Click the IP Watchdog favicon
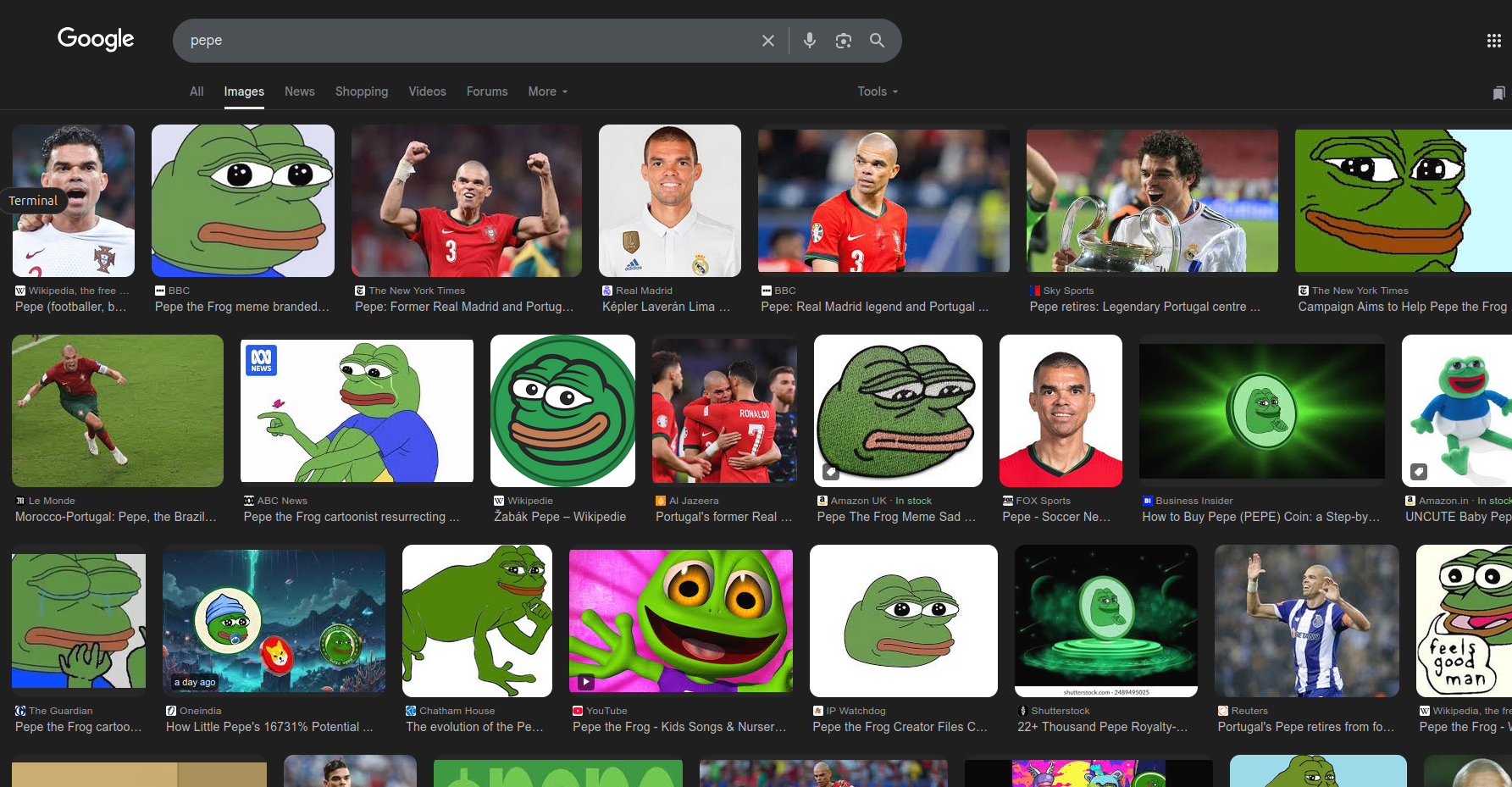The height and width of the screenshot is (787, 1512). click(818, 711)
